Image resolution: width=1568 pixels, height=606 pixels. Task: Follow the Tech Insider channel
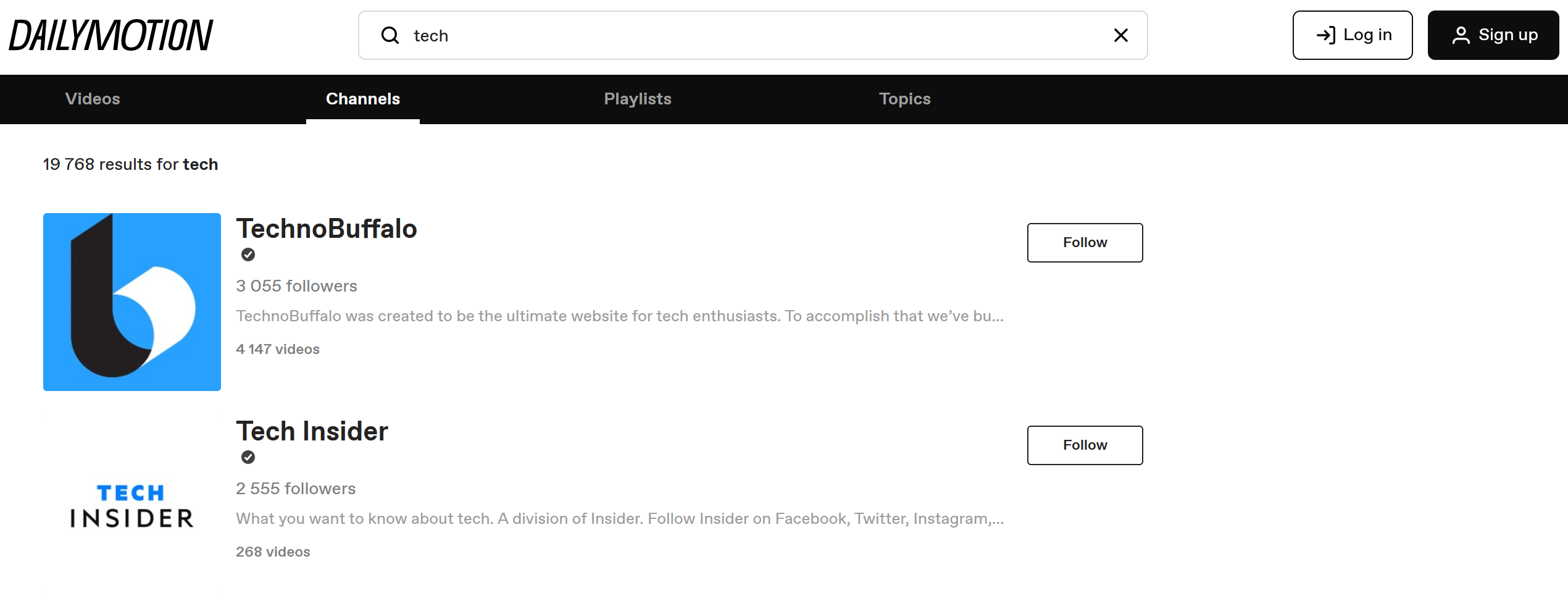click(x=1085, y=445)
